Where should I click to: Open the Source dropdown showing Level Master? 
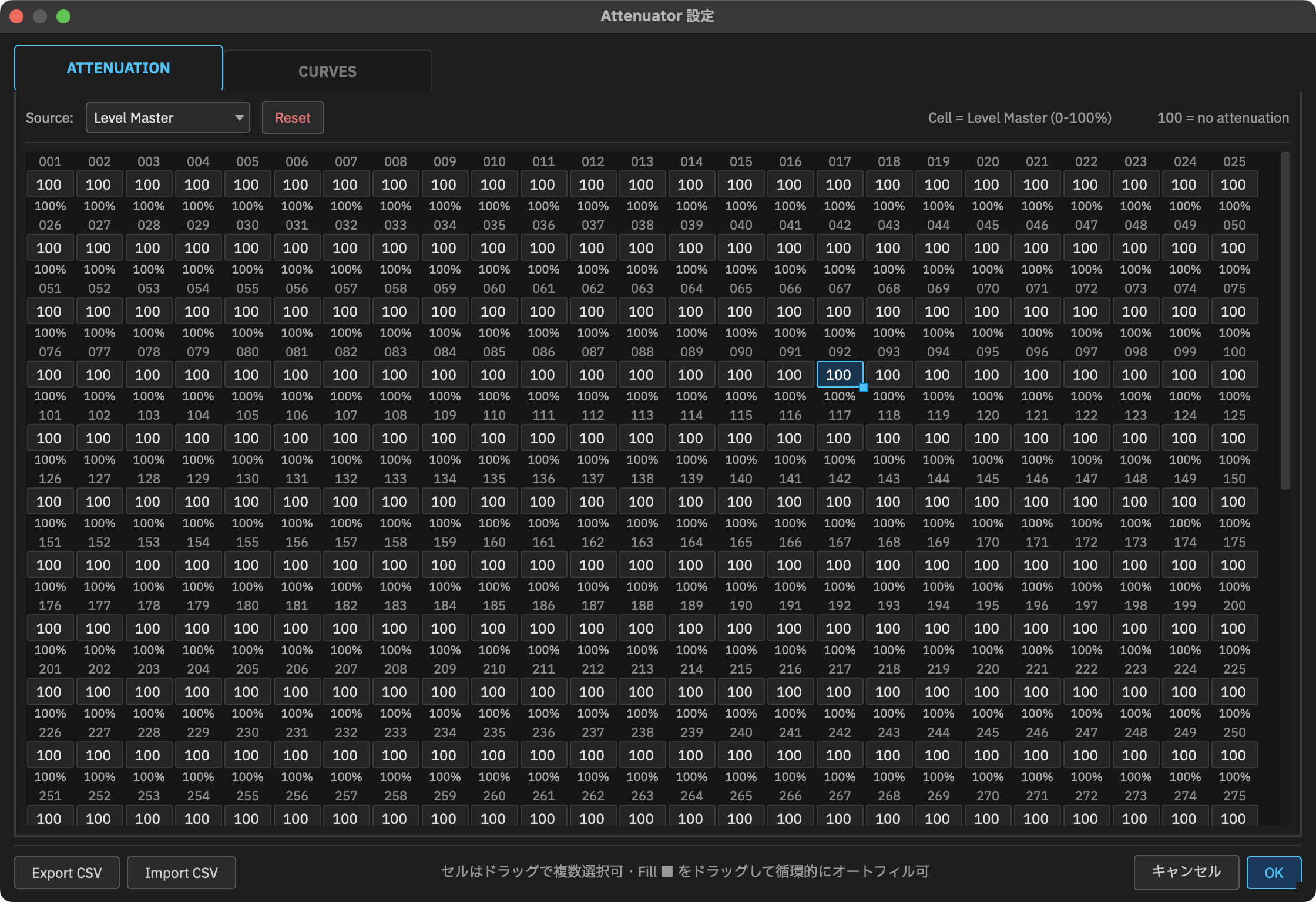click(168, 117)
